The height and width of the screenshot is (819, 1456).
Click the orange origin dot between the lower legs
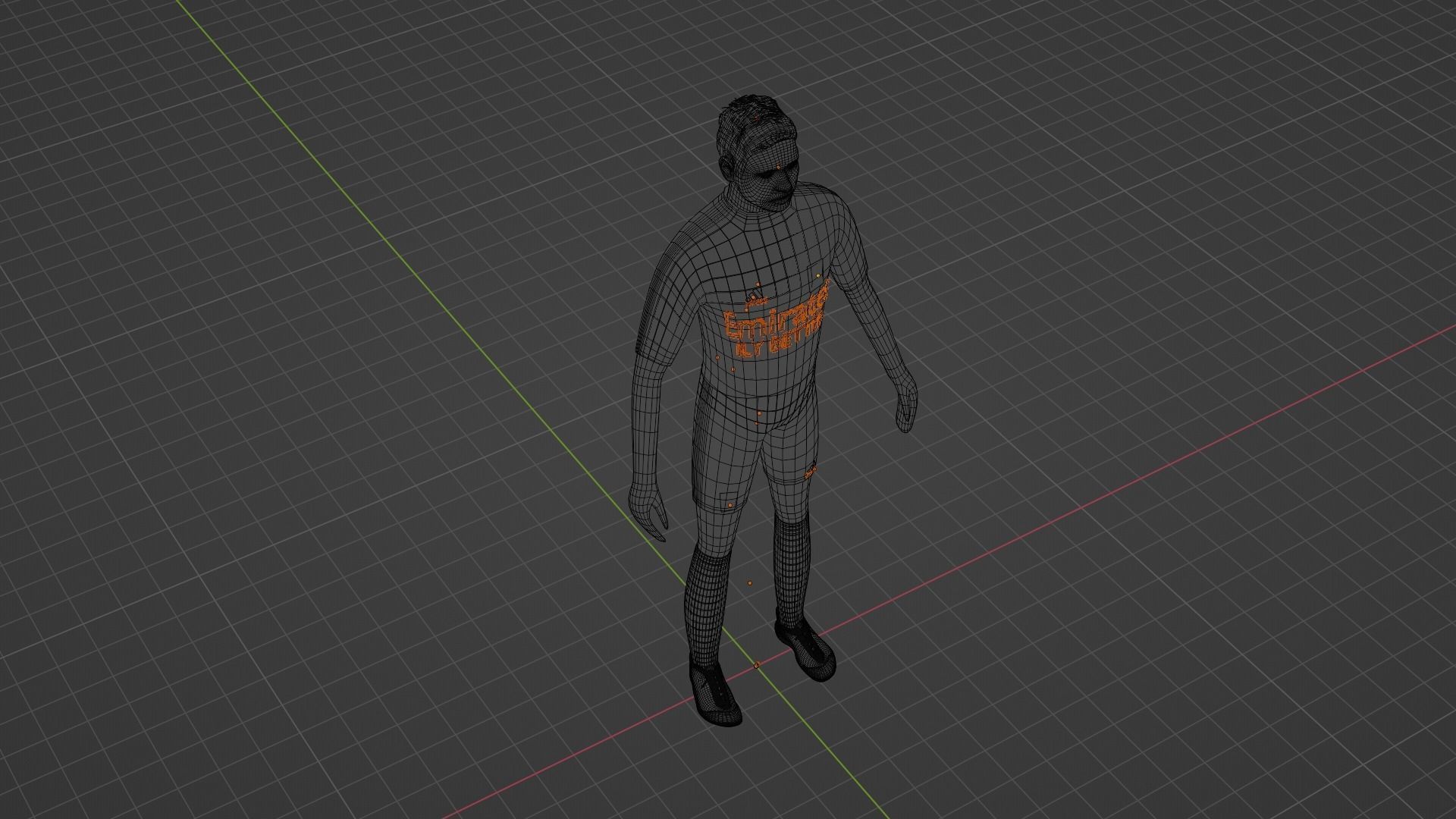coord(750,583)
